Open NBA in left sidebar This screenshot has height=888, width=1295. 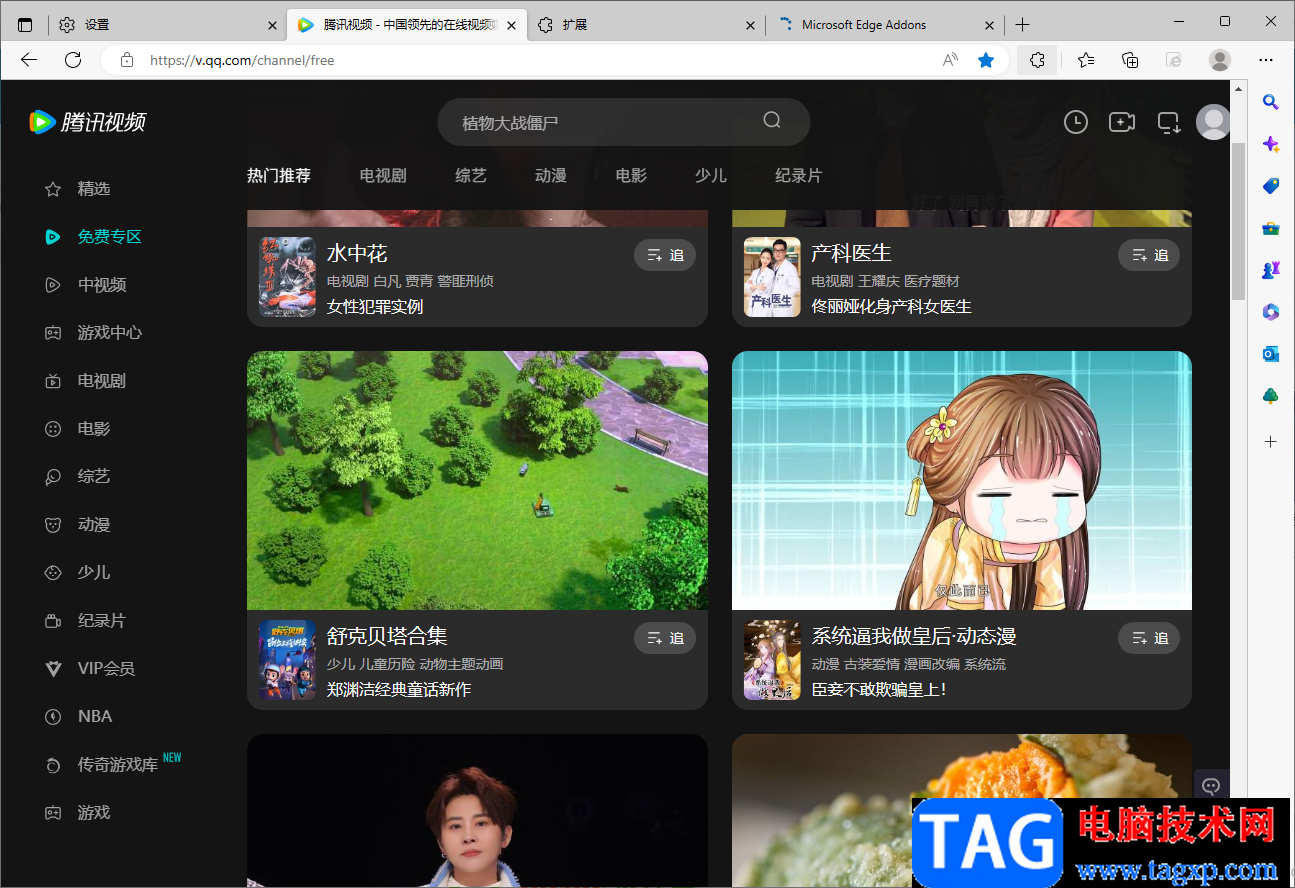(93, 717)
